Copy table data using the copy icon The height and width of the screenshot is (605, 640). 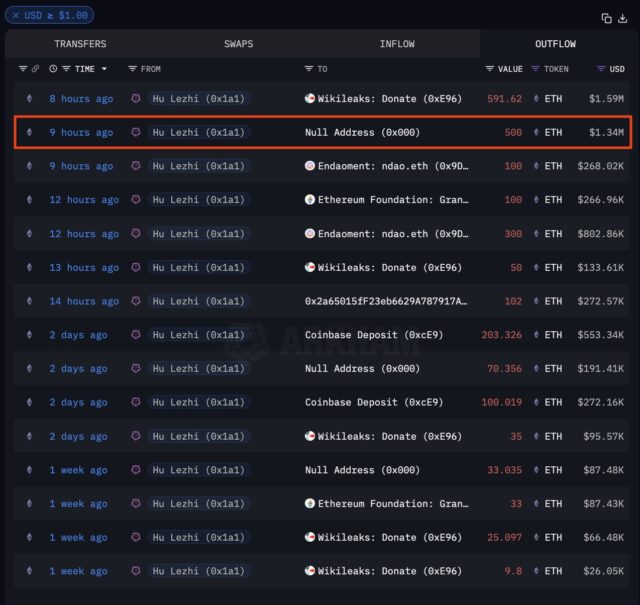606,18
